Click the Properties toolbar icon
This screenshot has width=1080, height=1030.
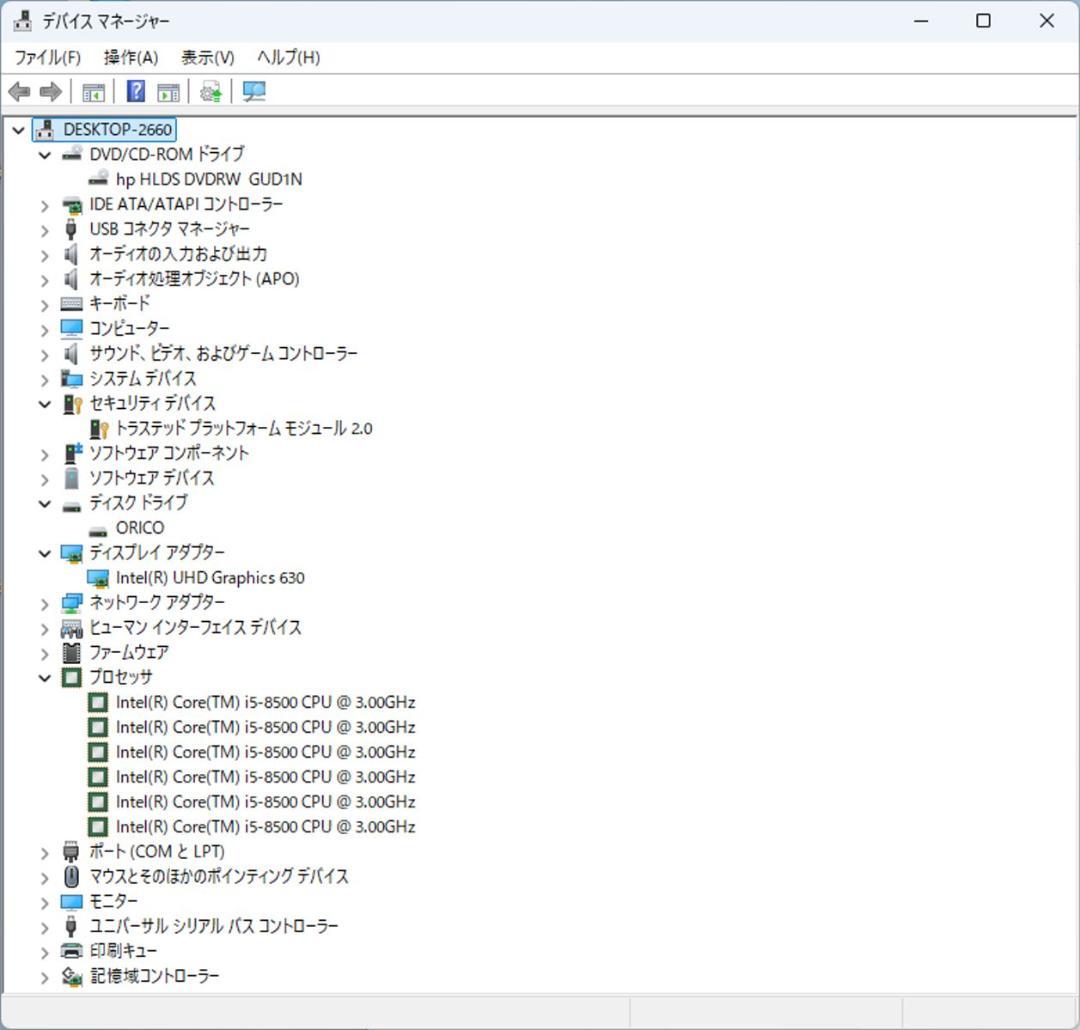pyautogui.click(x=167, y=91)
